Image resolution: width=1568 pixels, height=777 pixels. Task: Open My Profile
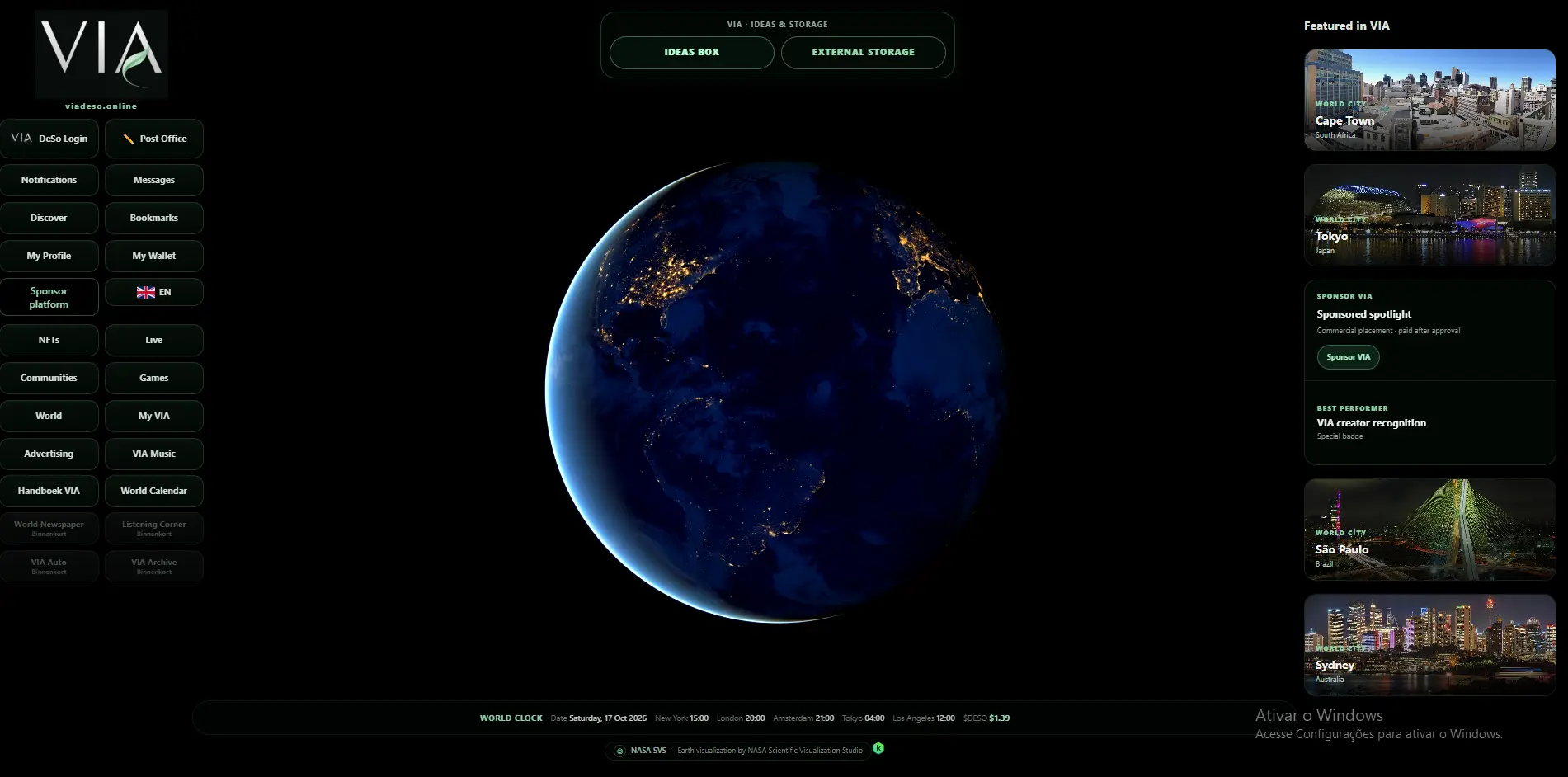pyautogui.click(x=49, y=256)
